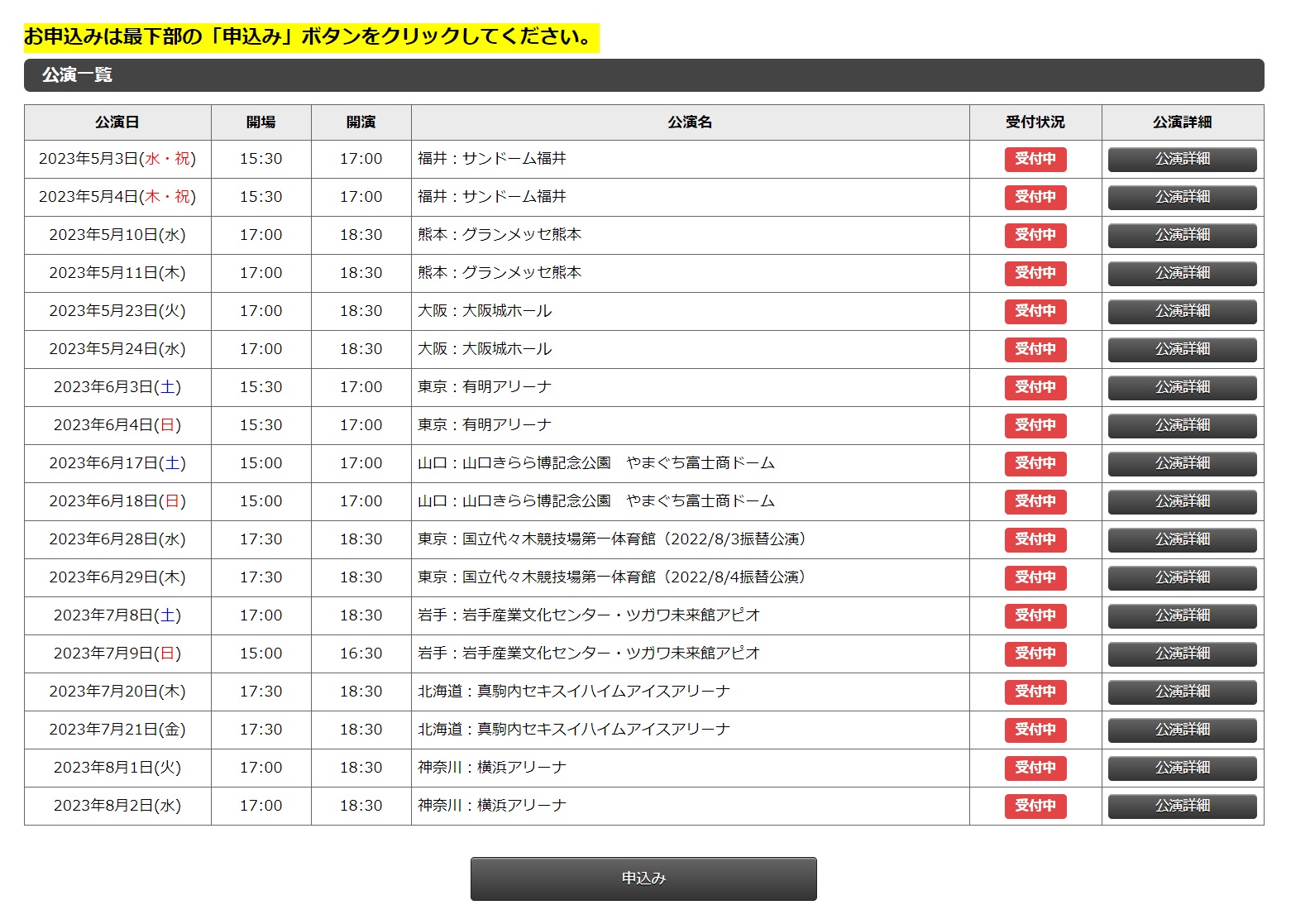Select date cell 2023年7月21日(金)
The image size is (1291, 924).
pos(117,730)
